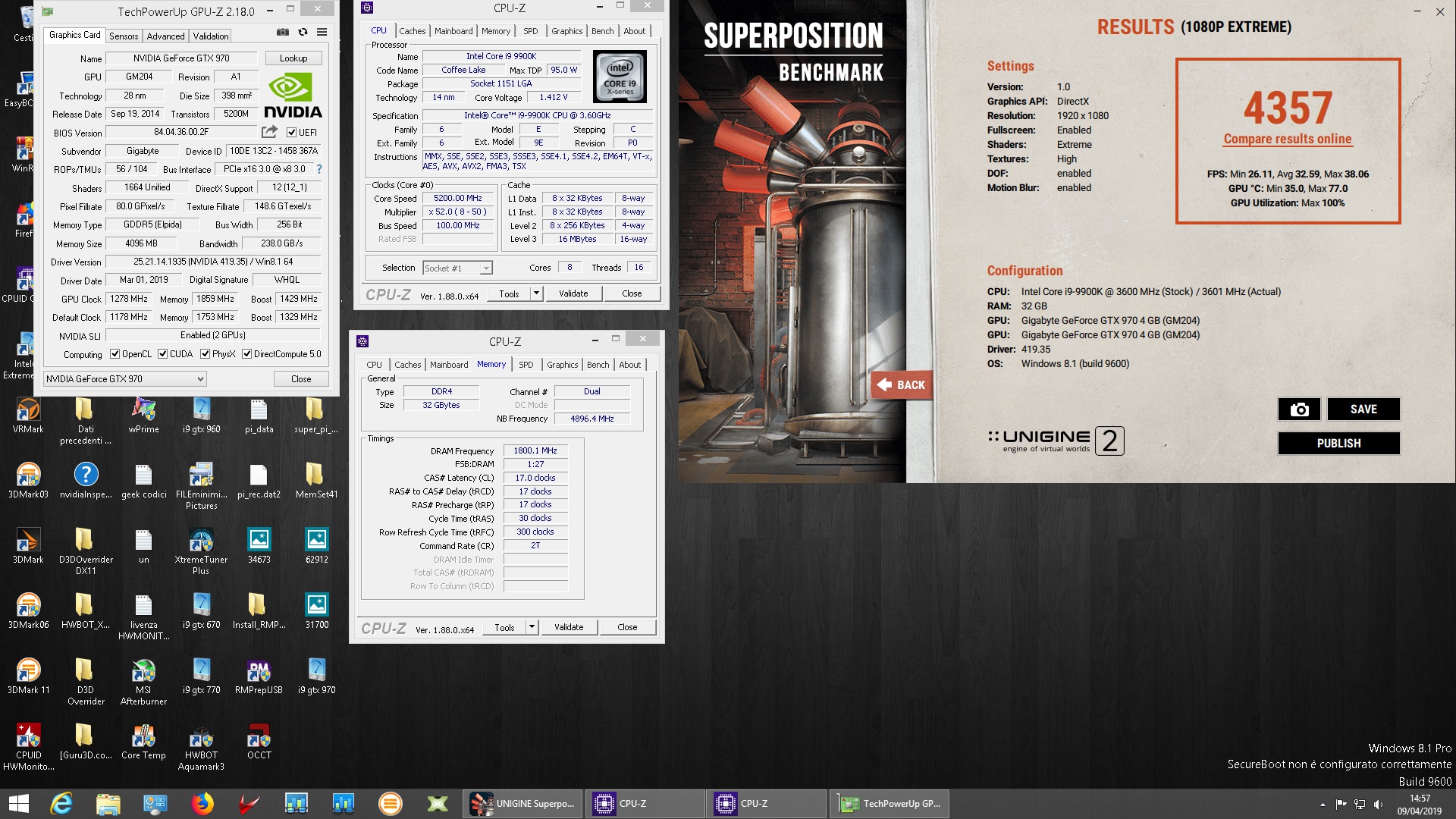Image resolution: width=1456 pixels, height=819 pixels.
Task: Click Validate in the top CPU-Z window
Action: pos(573,293)
